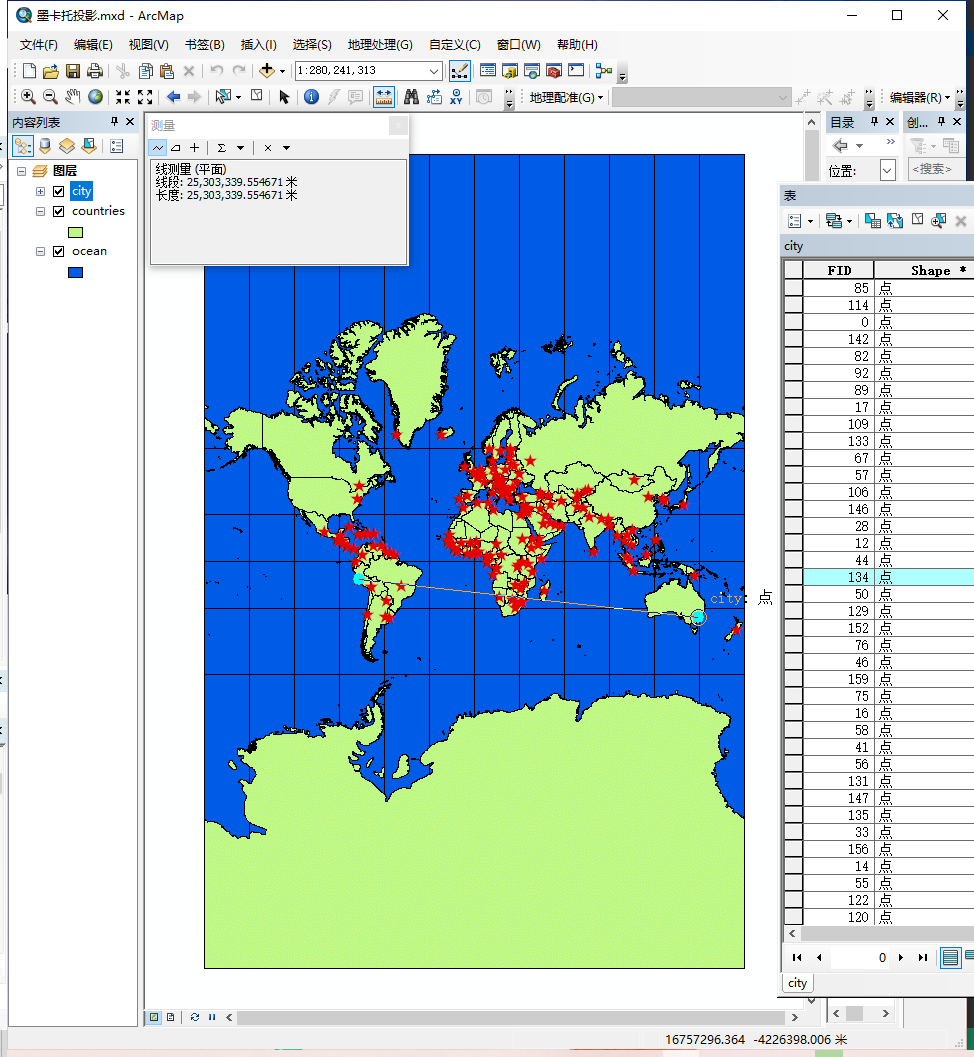
Task: Open the Find binoculars tool
Action: coord(411,97)
